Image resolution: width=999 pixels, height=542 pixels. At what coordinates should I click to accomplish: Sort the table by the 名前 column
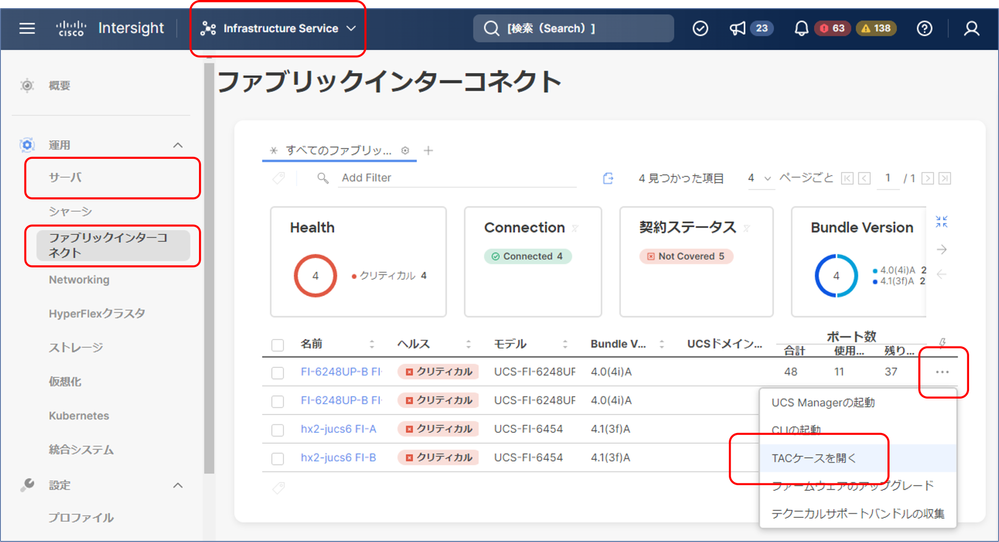tap(371, 344)
